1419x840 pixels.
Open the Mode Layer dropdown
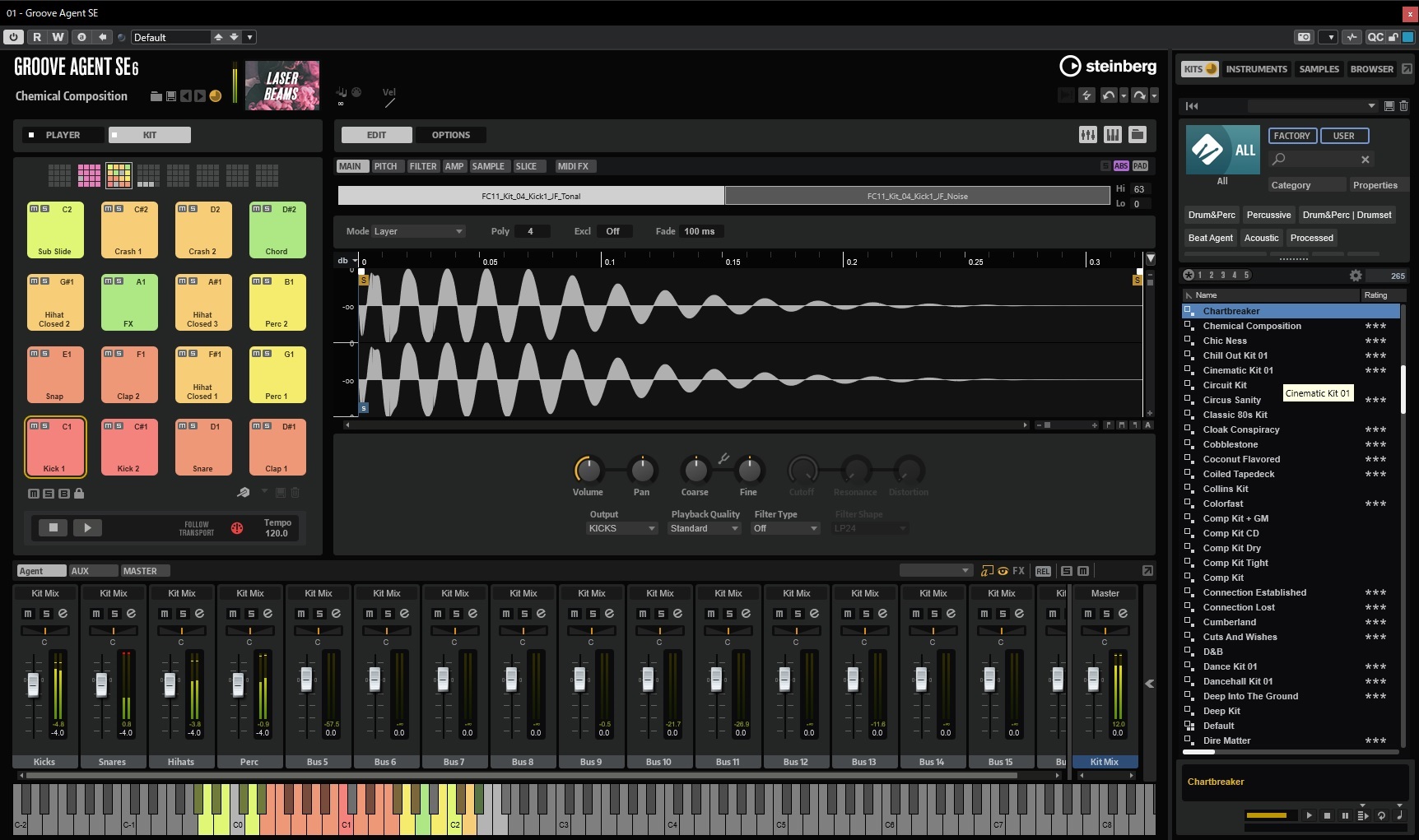[x=418, y=231]
